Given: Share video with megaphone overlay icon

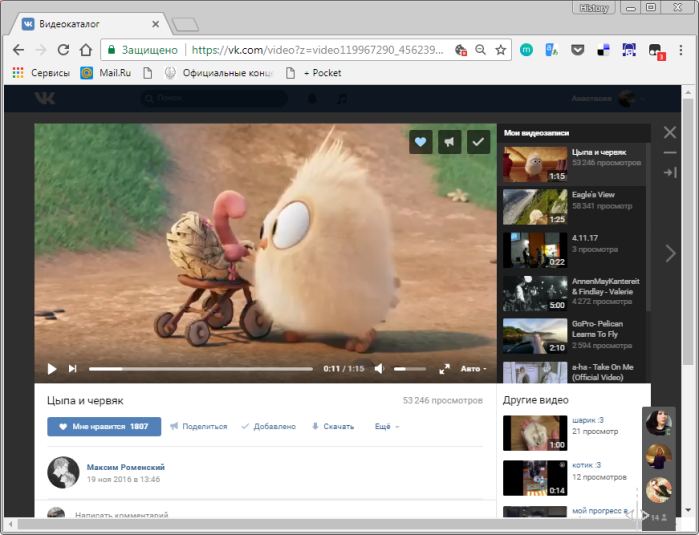Looking at the screenshot, I should pos(449,142).
